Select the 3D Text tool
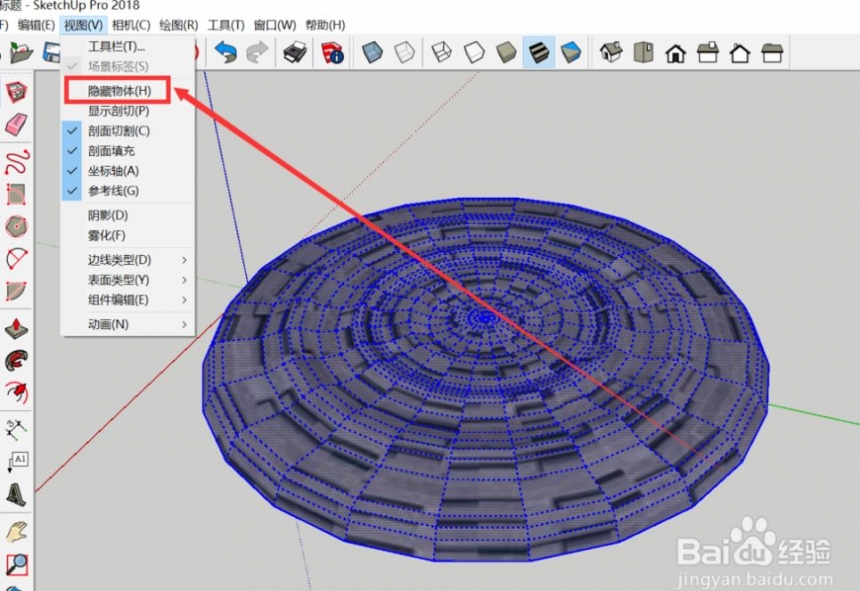The height and width of the screenshot is (591, 860). point(16,494)
